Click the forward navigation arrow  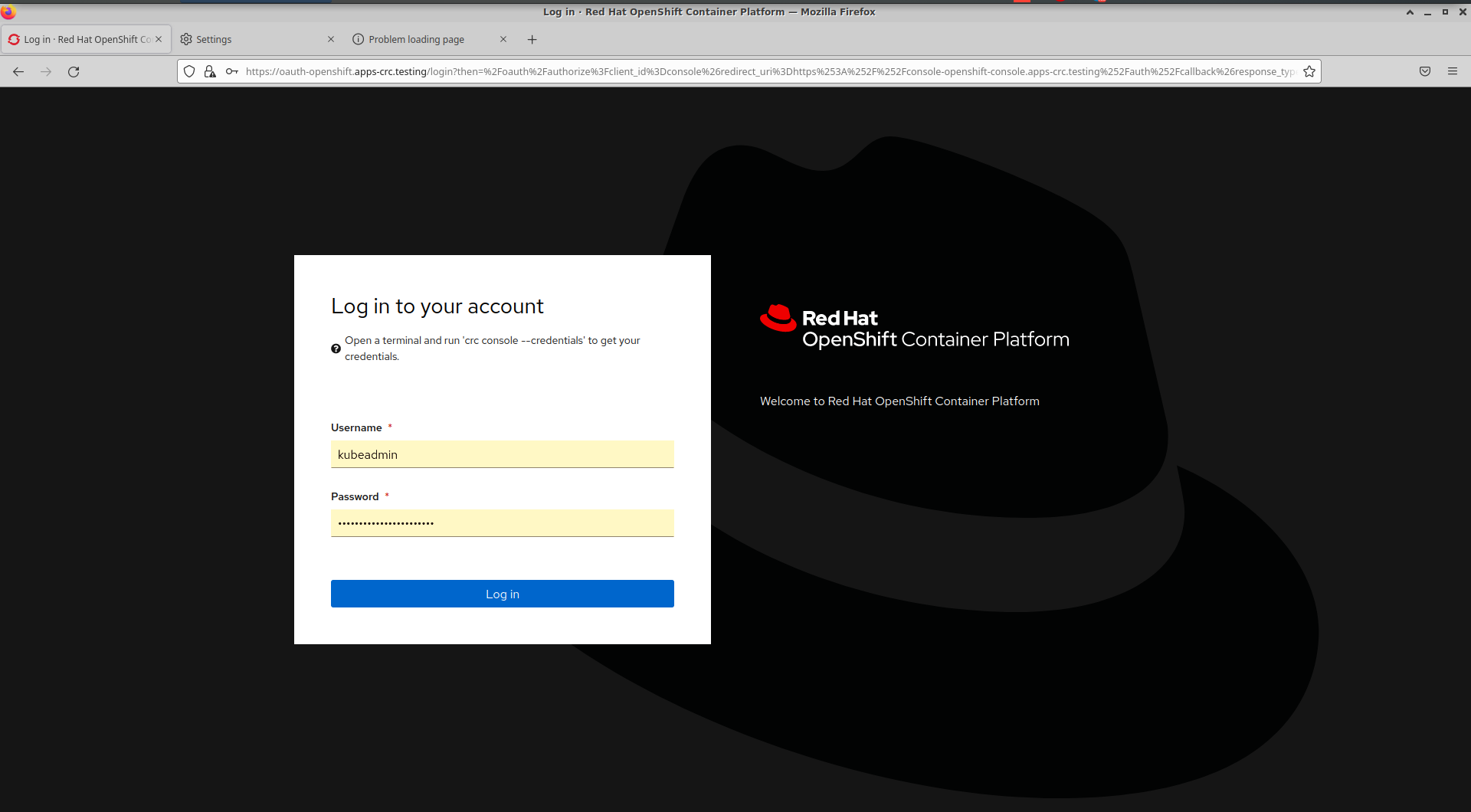click(46, 71)
